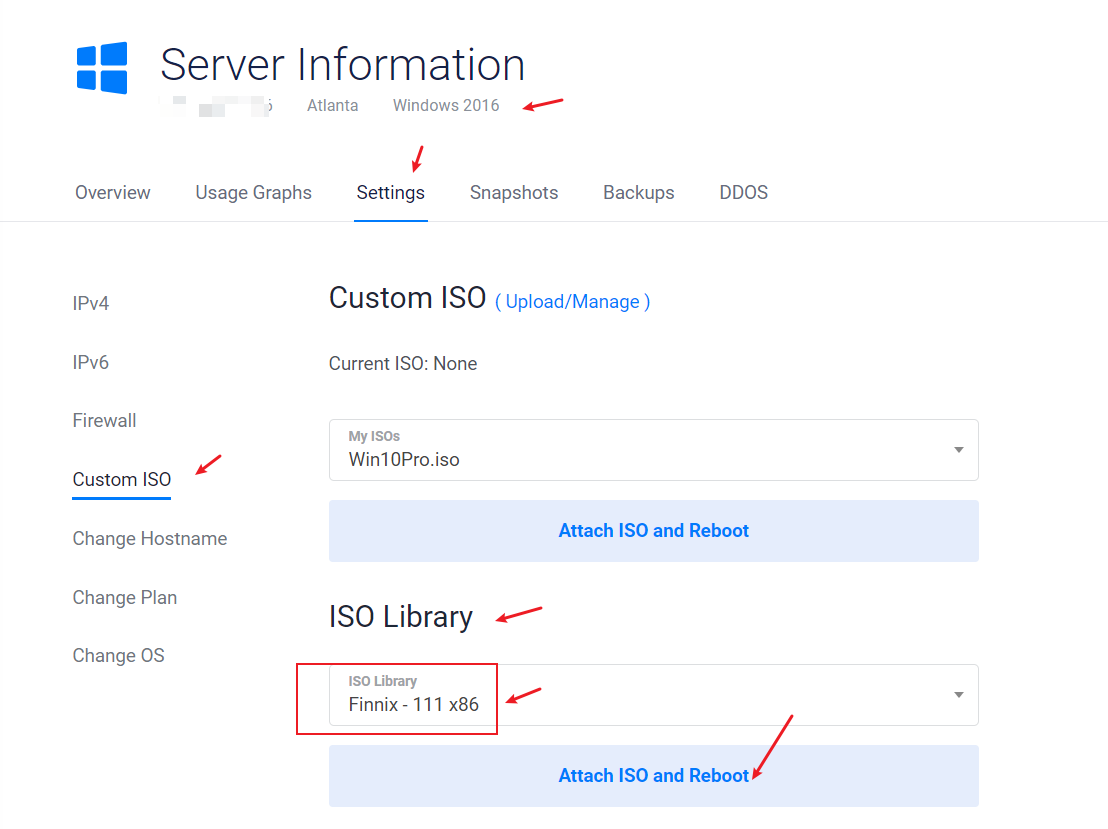Select IPv6 in the sidebar

(91, 362)
